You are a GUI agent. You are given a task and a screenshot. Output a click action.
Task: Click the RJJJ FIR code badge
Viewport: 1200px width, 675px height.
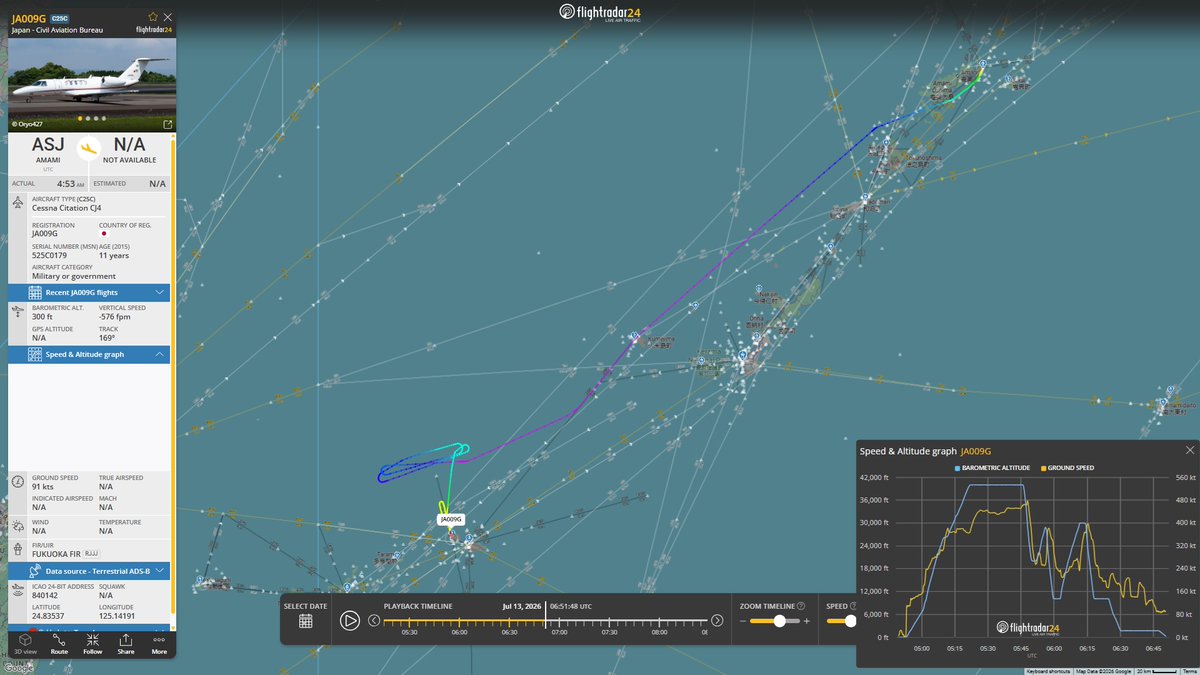(90, 553)
